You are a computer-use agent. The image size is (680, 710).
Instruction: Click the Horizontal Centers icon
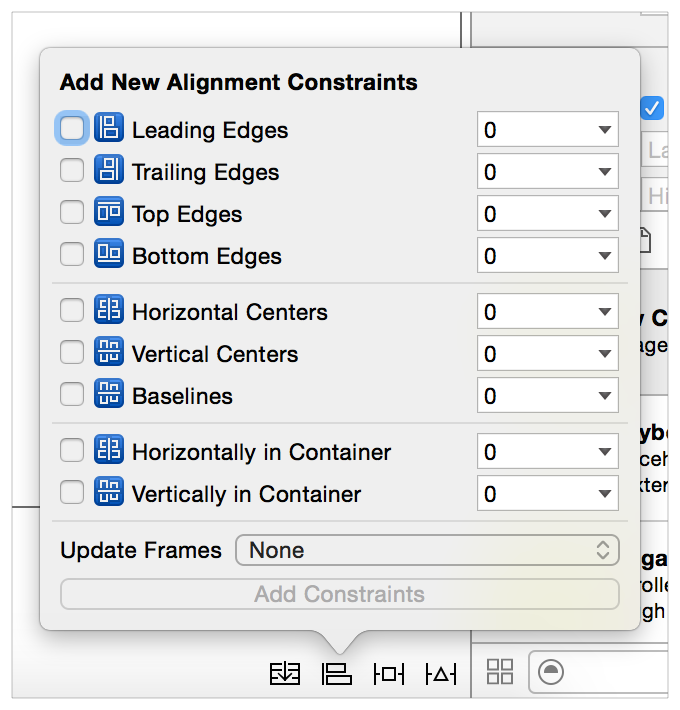109,309
